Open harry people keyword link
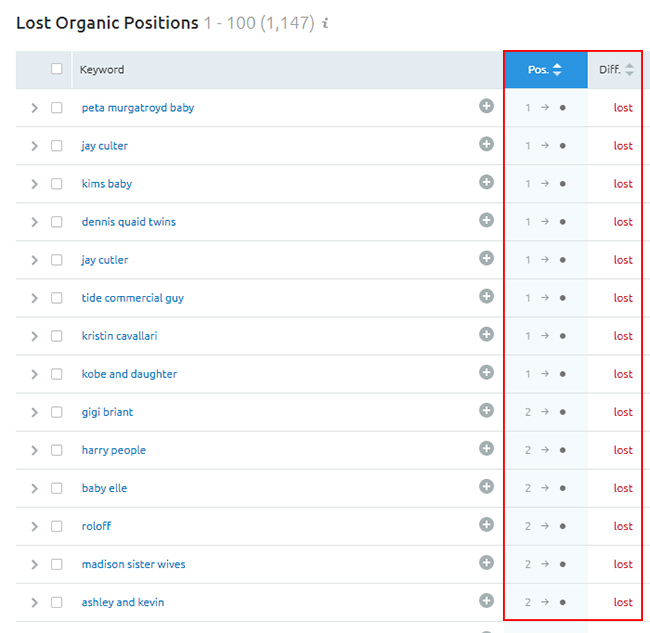The width and height of the screenshot is (650, 633). (114, 450)
